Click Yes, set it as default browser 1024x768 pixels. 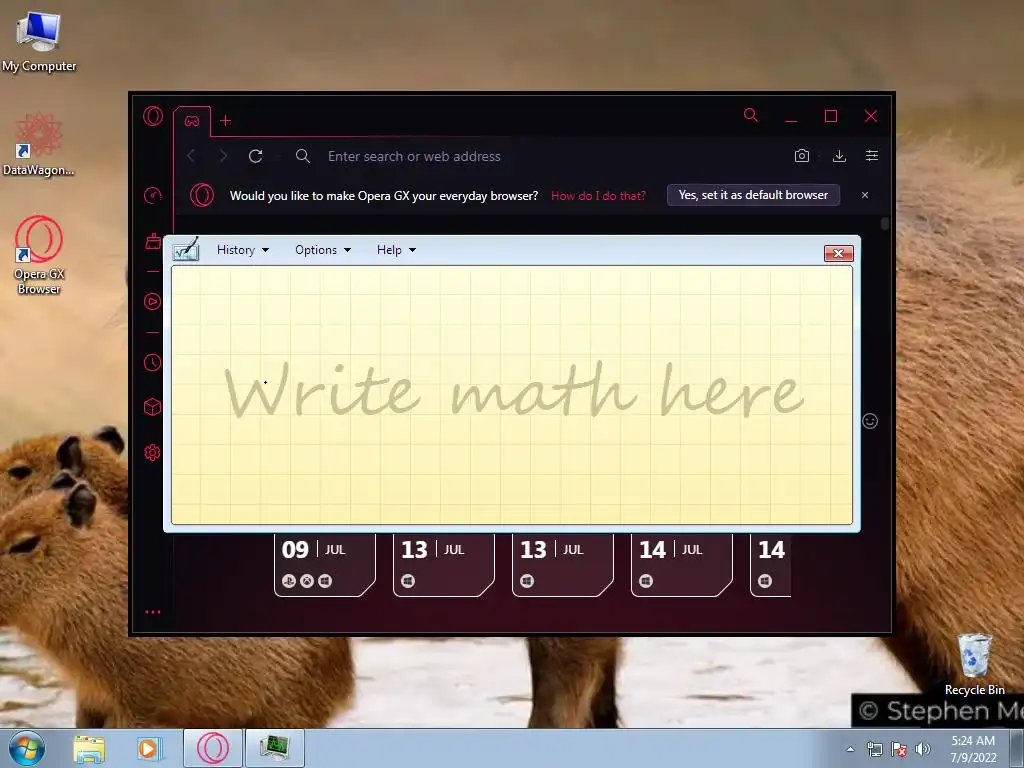[753, 195]
